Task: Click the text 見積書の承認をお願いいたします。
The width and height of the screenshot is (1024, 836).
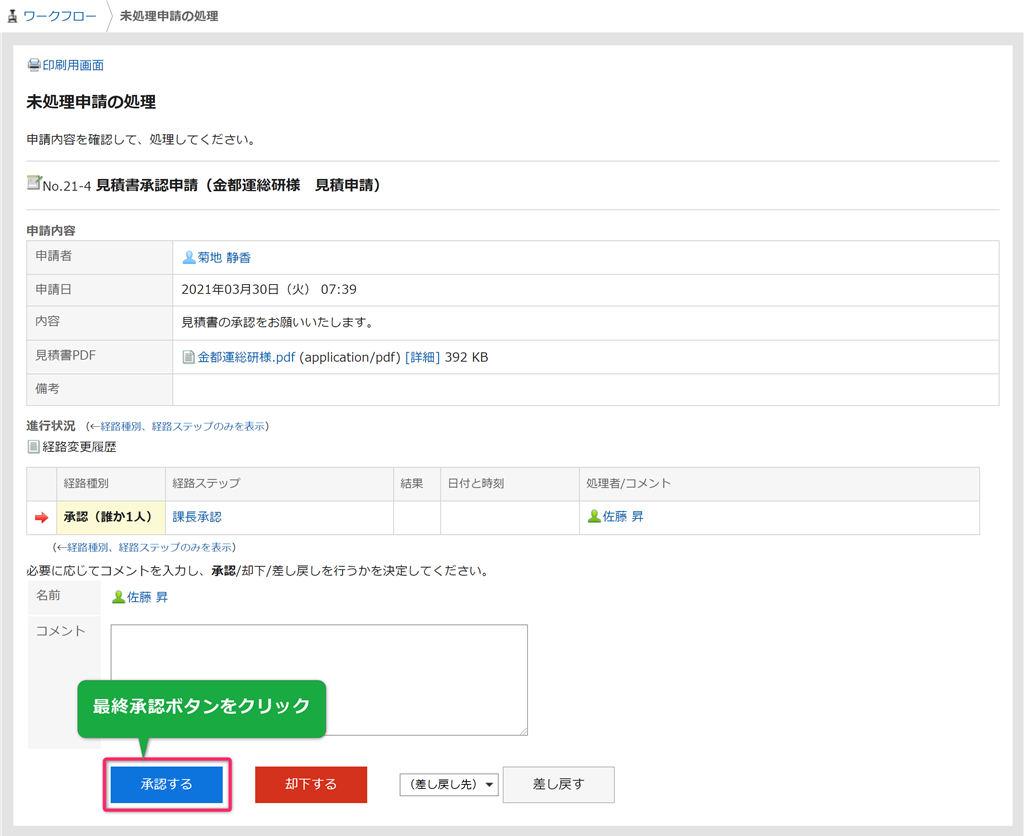Action: 278,323
